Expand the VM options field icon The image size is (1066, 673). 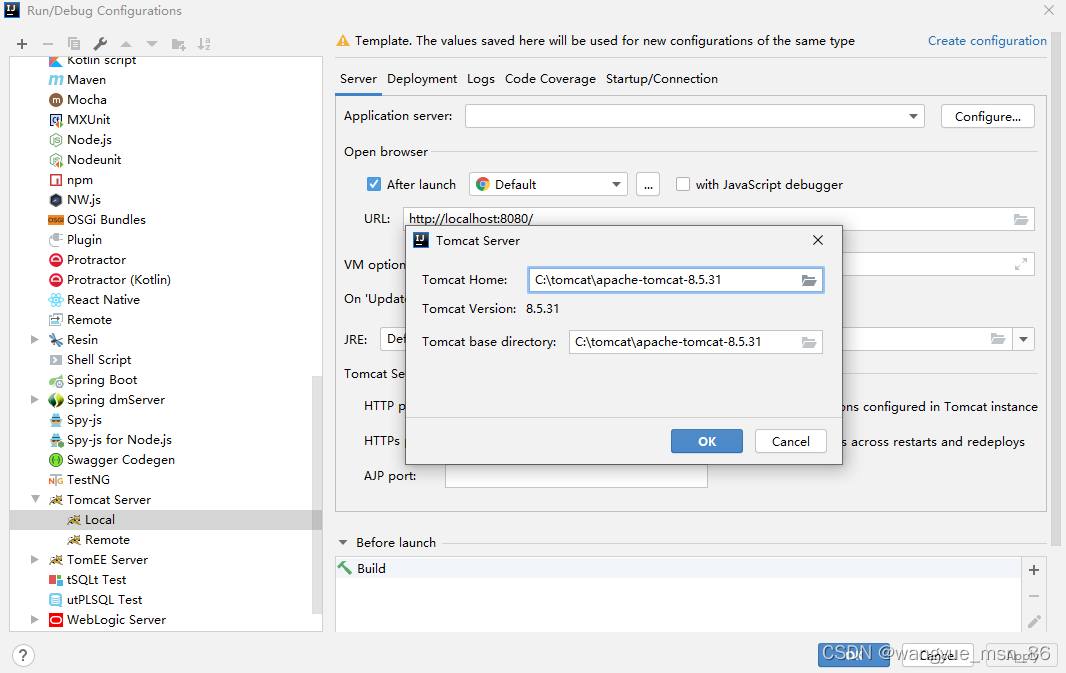tap(1020, 264)
